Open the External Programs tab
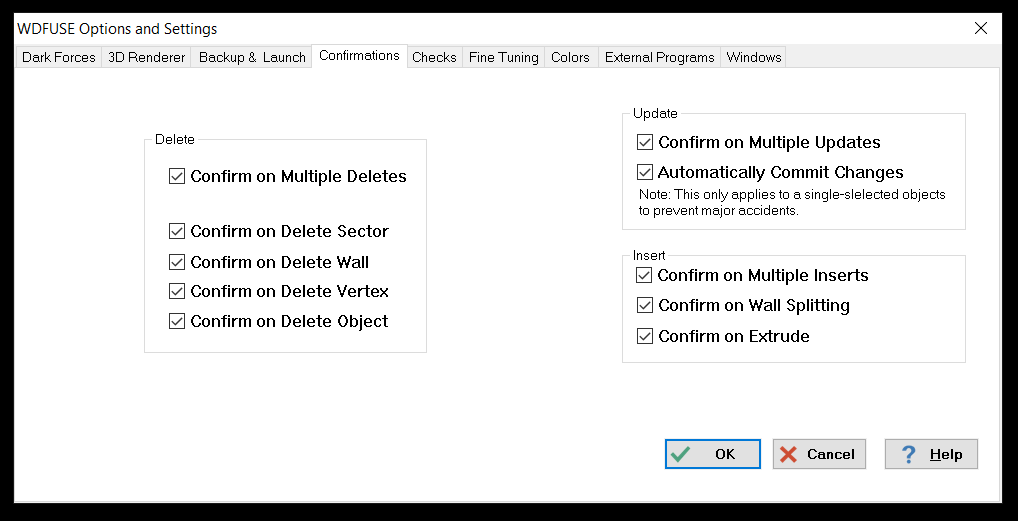Screen dimensions: 1018x521 pyautogui.click(x=659, y=57)
